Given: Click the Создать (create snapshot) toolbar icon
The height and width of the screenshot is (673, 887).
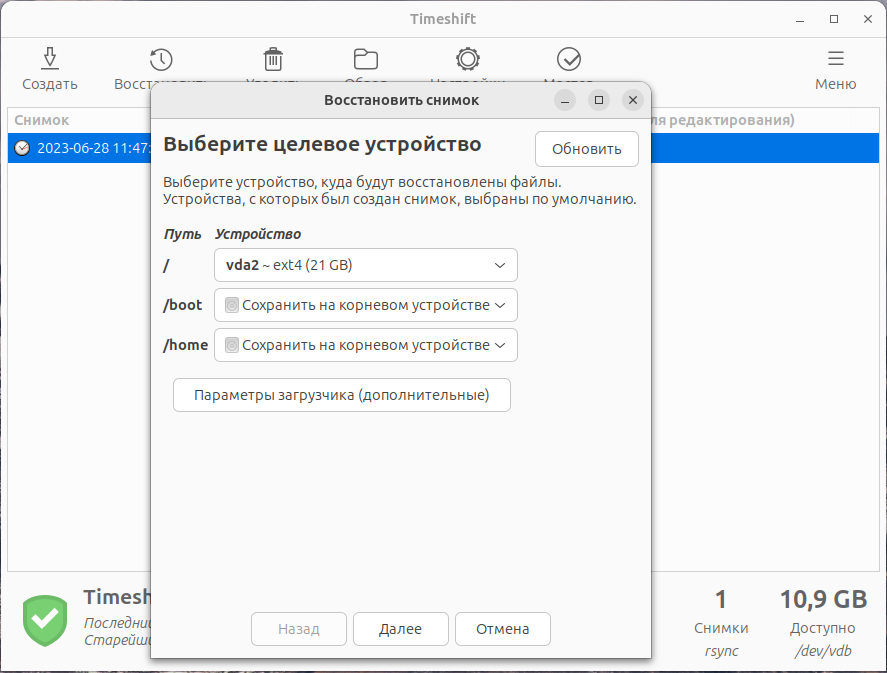Looking at the screenshot, I should pyautogui.click(x=50, y=59).
